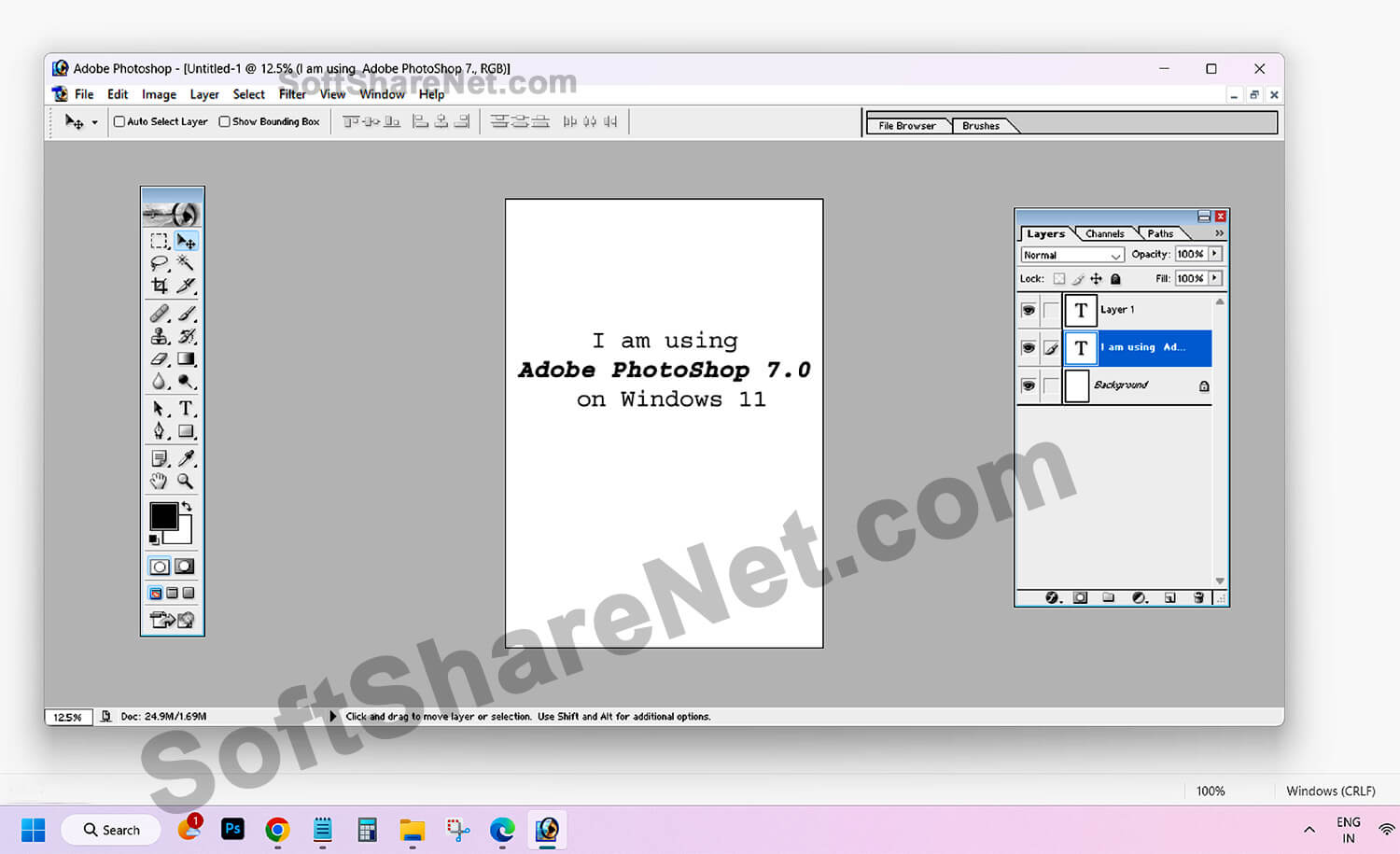
Task: Open the Fill slider arrow
Action: tap(1214, 278)
